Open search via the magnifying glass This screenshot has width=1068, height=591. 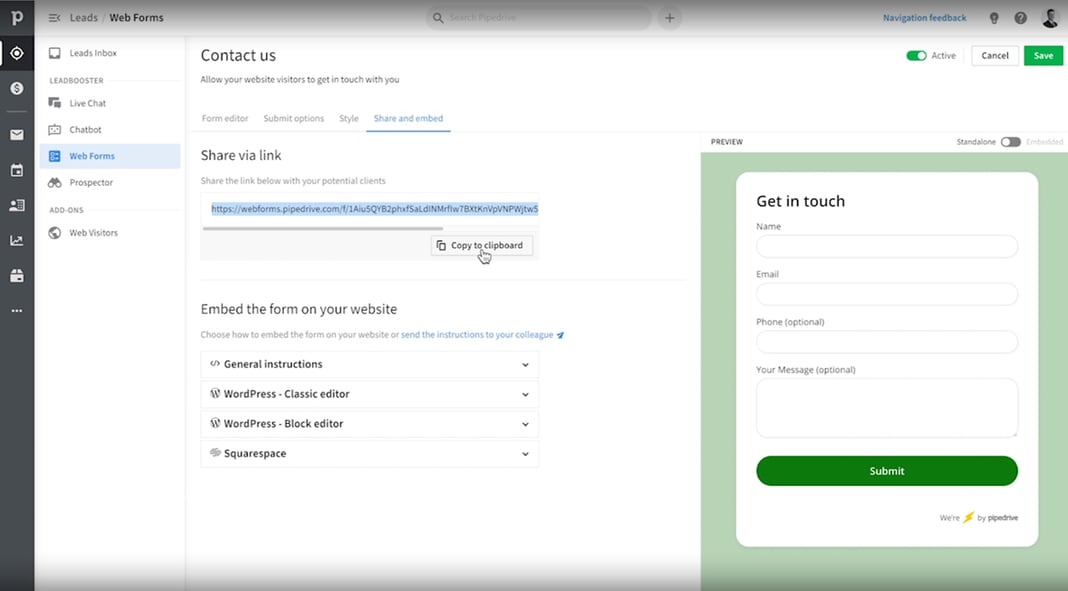pyautogui.click(x=437, y=17)
